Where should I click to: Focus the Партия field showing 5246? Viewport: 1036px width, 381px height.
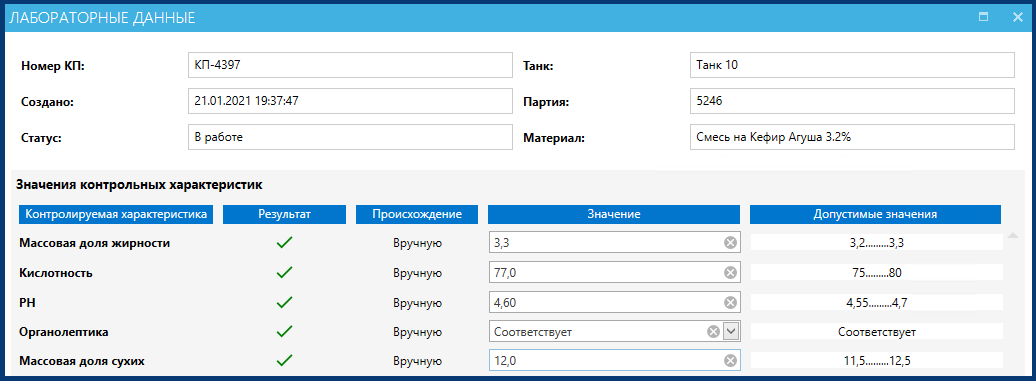(x=852, y=102)
